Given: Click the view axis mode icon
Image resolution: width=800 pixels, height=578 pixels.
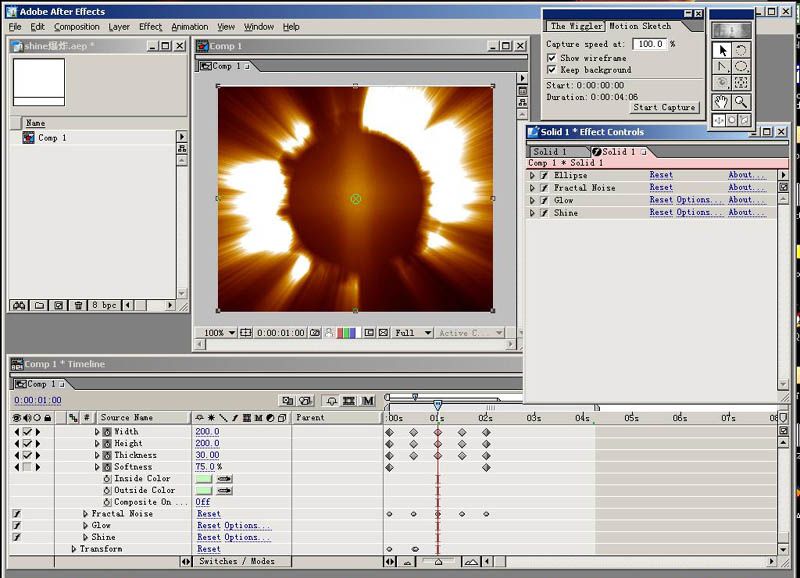Looking at the screenshot, I should click(744, 120).
